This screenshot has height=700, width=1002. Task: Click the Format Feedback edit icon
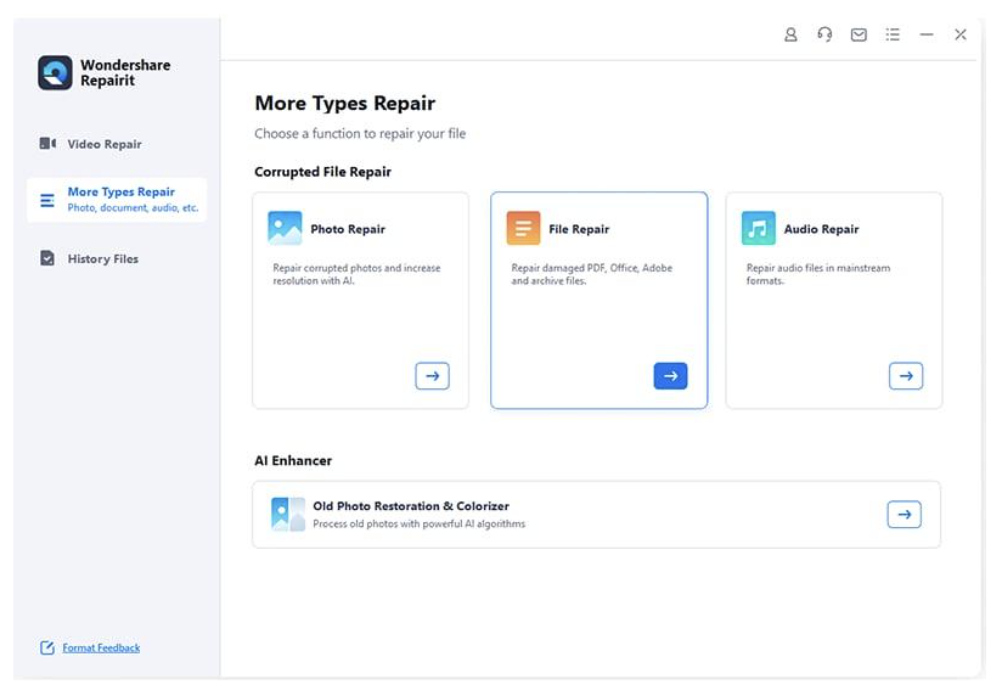[x=47, y=648]
